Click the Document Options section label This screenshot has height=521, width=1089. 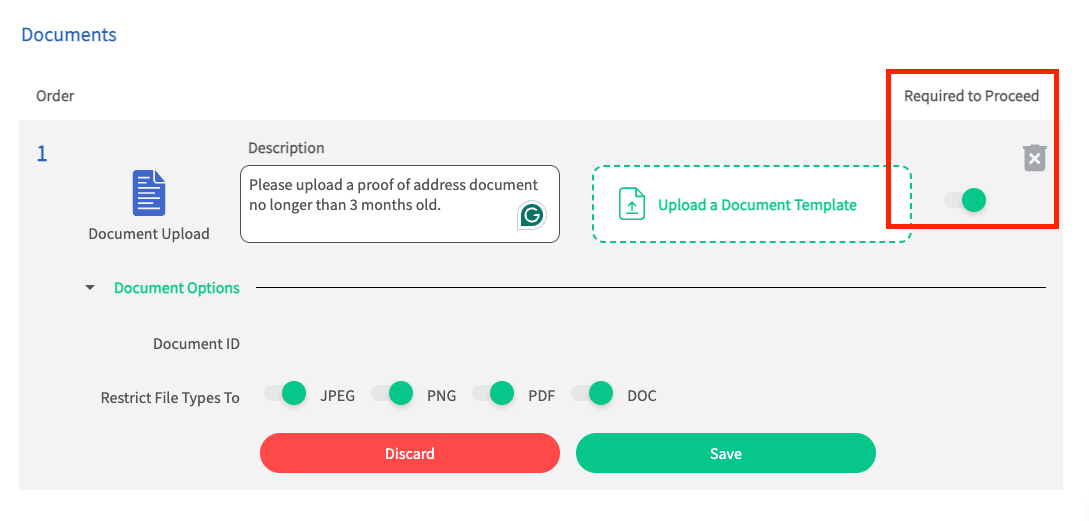coord(176,288)
